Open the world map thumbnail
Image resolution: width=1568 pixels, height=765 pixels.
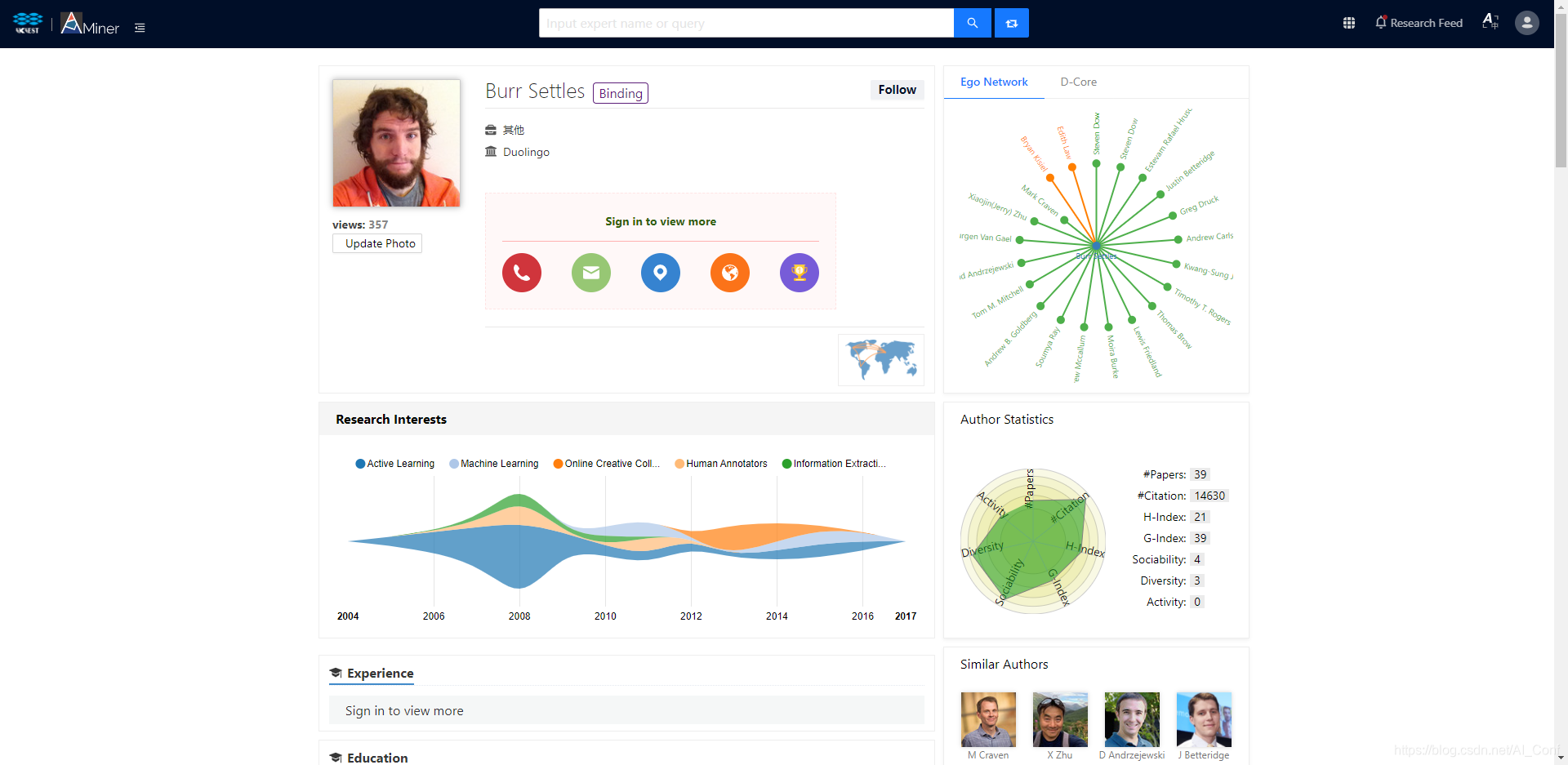tap(881, 360)
